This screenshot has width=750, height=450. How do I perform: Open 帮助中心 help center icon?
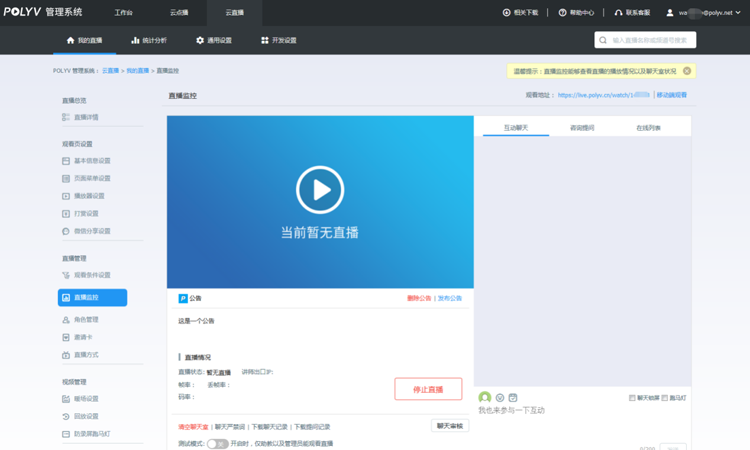[562, 13]
